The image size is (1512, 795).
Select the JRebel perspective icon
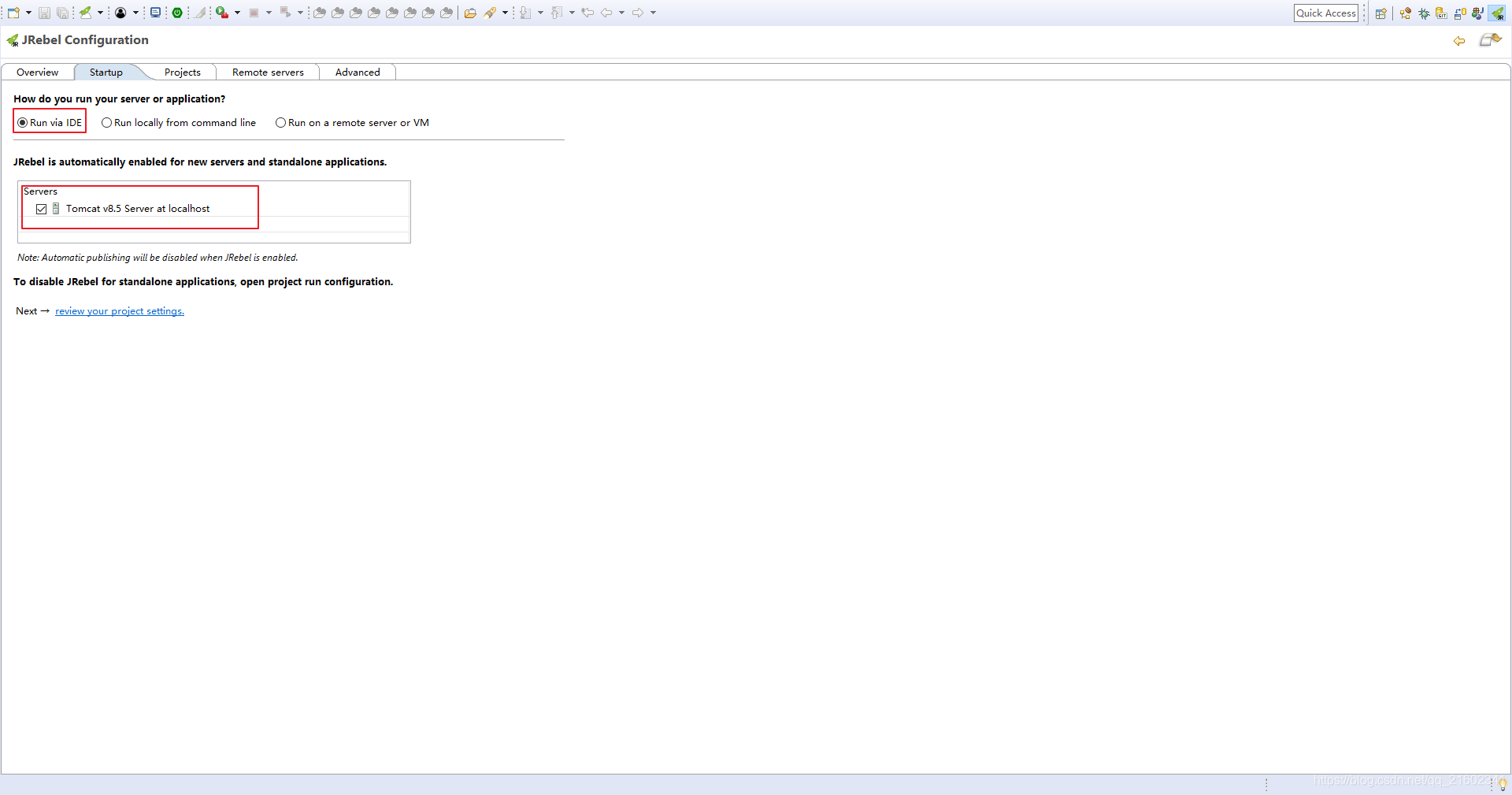pos(1497,13)
